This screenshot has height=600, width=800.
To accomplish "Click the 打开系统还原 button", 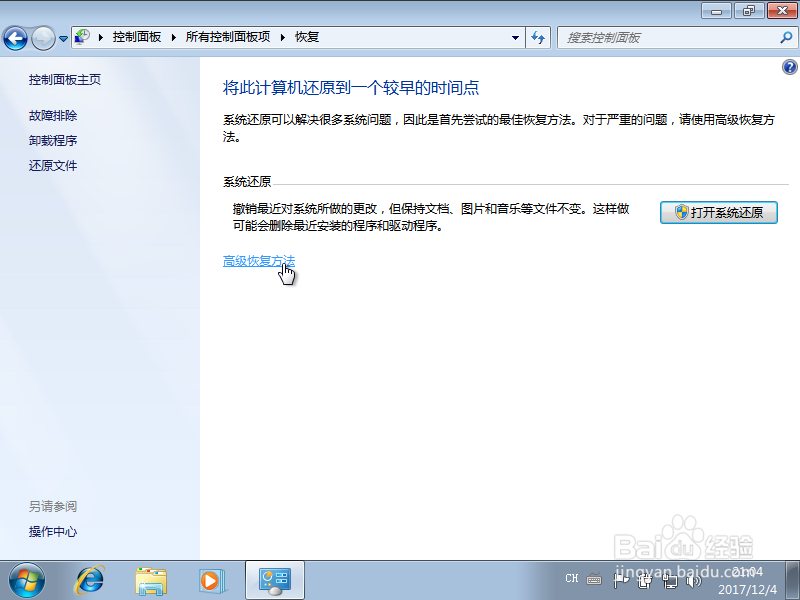I will point(719,213).
